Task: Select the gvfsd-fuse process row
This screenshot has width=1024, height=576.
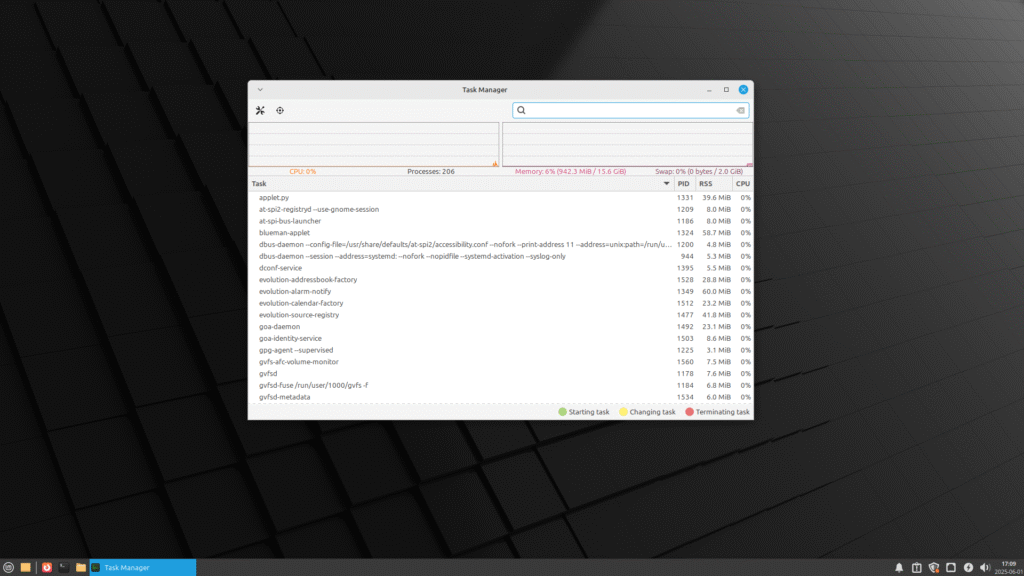Action: (500, 385)
